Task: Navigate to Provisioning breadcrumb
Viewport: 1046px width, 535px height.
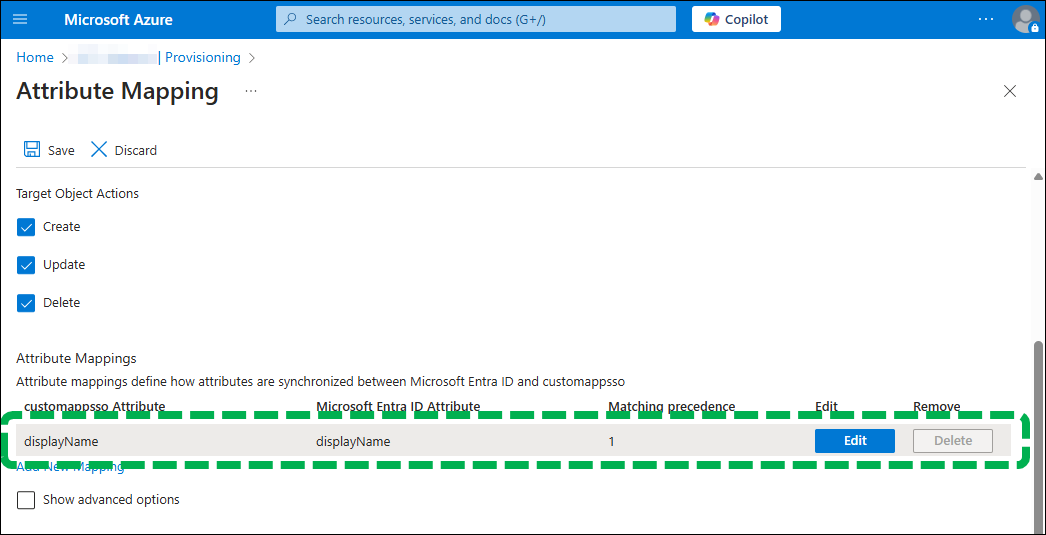Action: [x=202, y=58]
